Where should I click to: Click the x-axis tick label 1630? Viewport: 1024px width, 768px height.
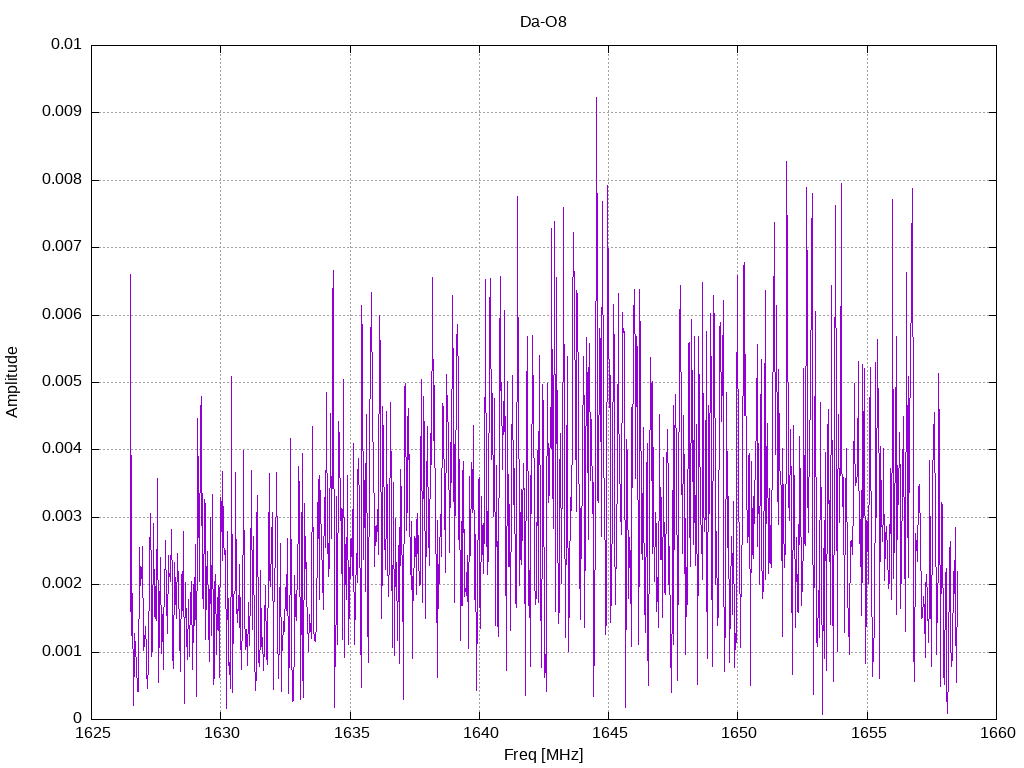click(x=221, y=733)
